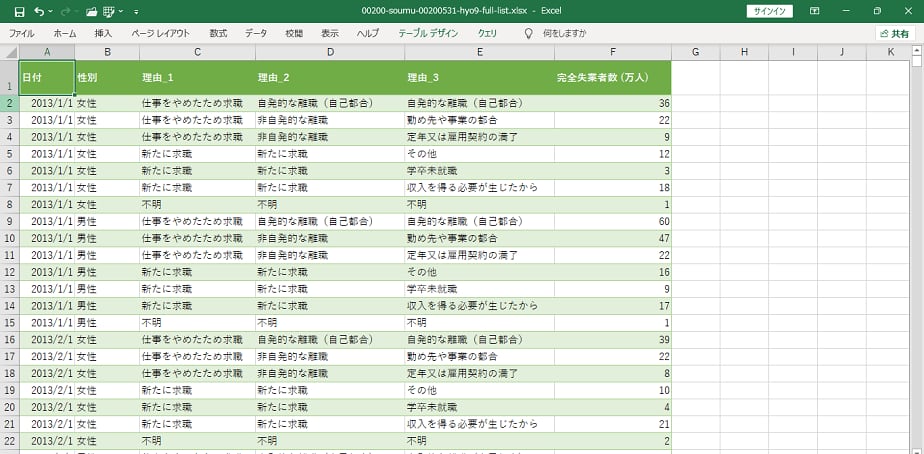The image size is (924, 454).
Task: Click 学卒未就職 in row 6
Action: pyautogui.click(x=432, y=171)
